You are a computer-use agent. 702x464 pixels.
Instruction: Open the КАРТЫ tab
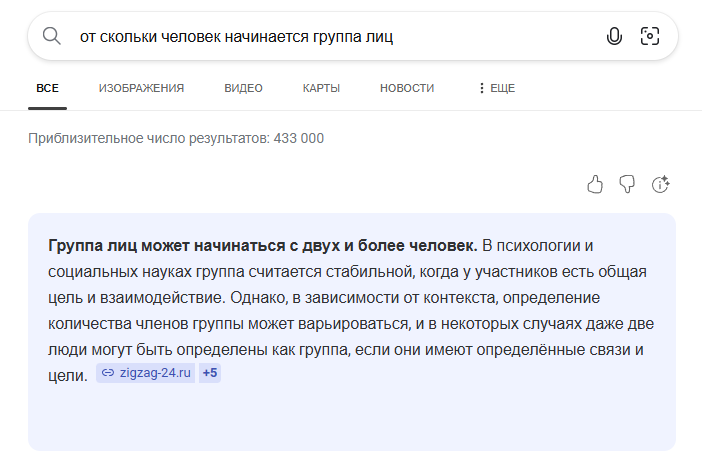[321, 88]
